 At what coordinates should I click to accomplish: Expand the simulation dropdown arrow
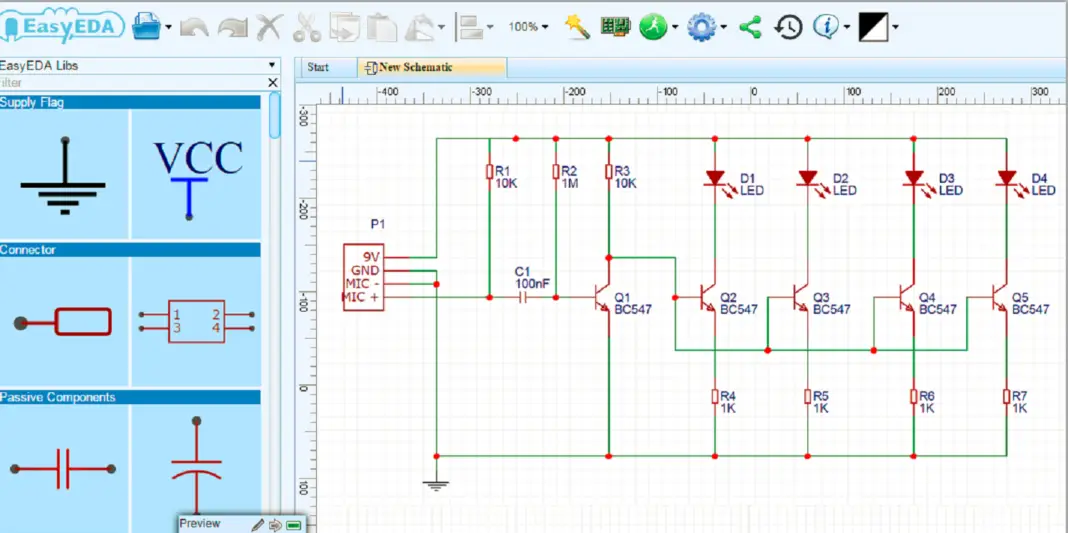pyautogui.click(x=675, y=27)
